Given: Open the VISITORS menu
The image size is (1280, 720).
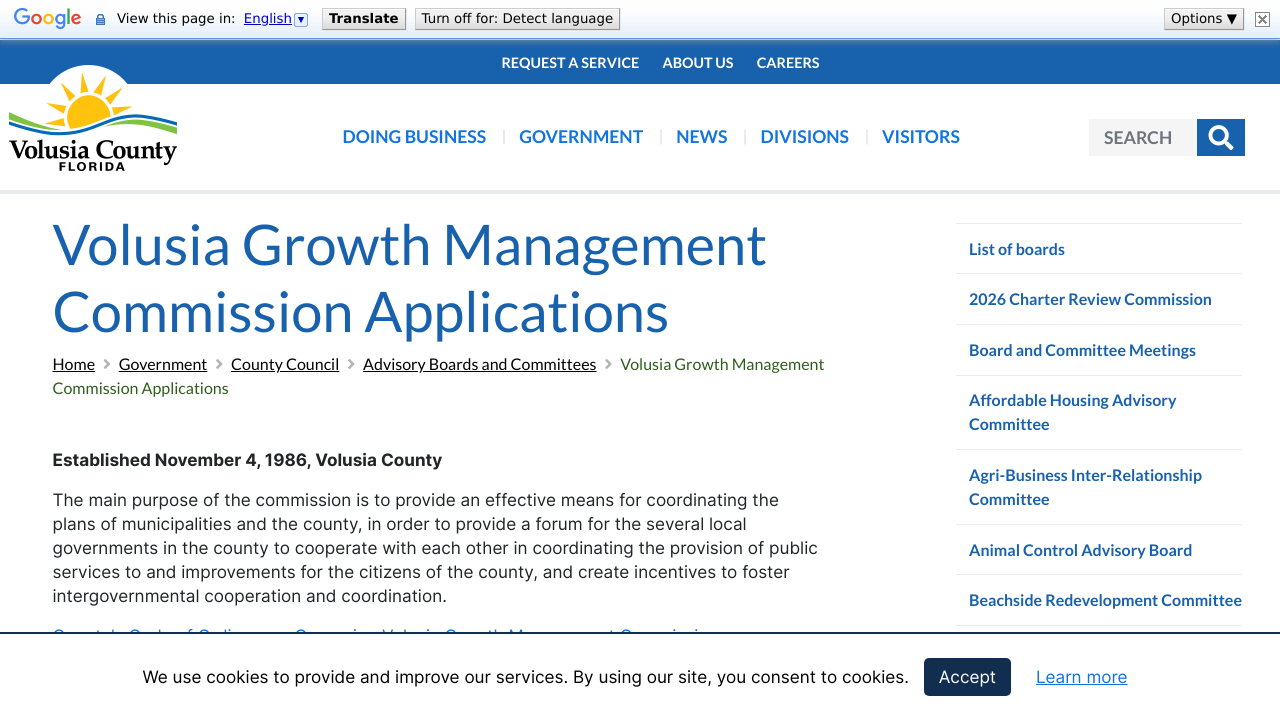Looking at the screenshot, I should 920,137.
